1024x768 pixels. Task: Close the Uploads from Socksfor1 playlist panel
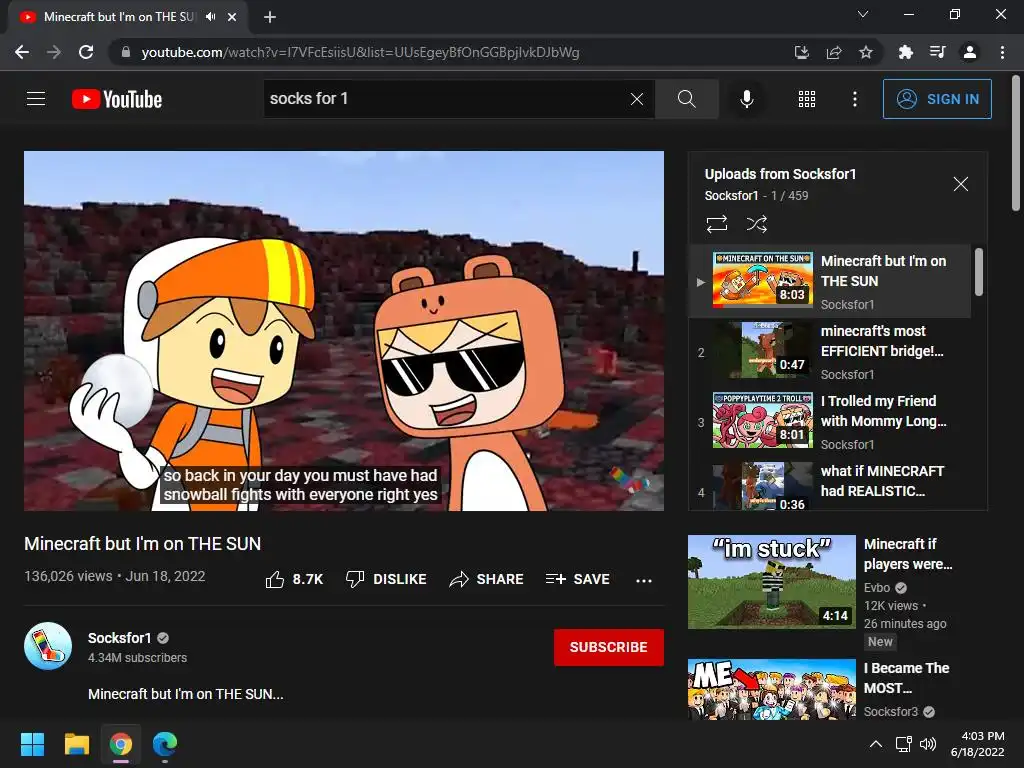(x=960, y=184)
